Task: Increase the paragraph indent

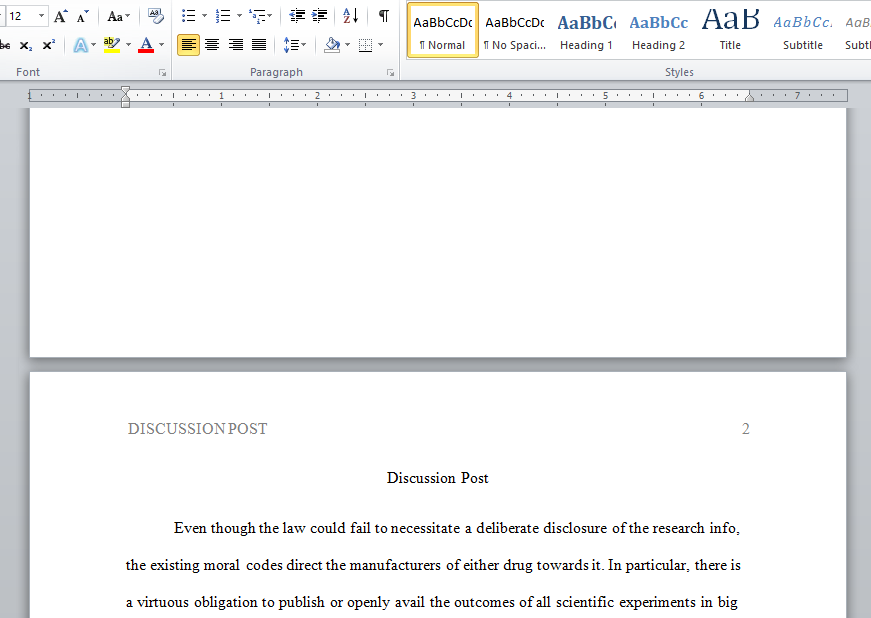Action: [319, 16]
